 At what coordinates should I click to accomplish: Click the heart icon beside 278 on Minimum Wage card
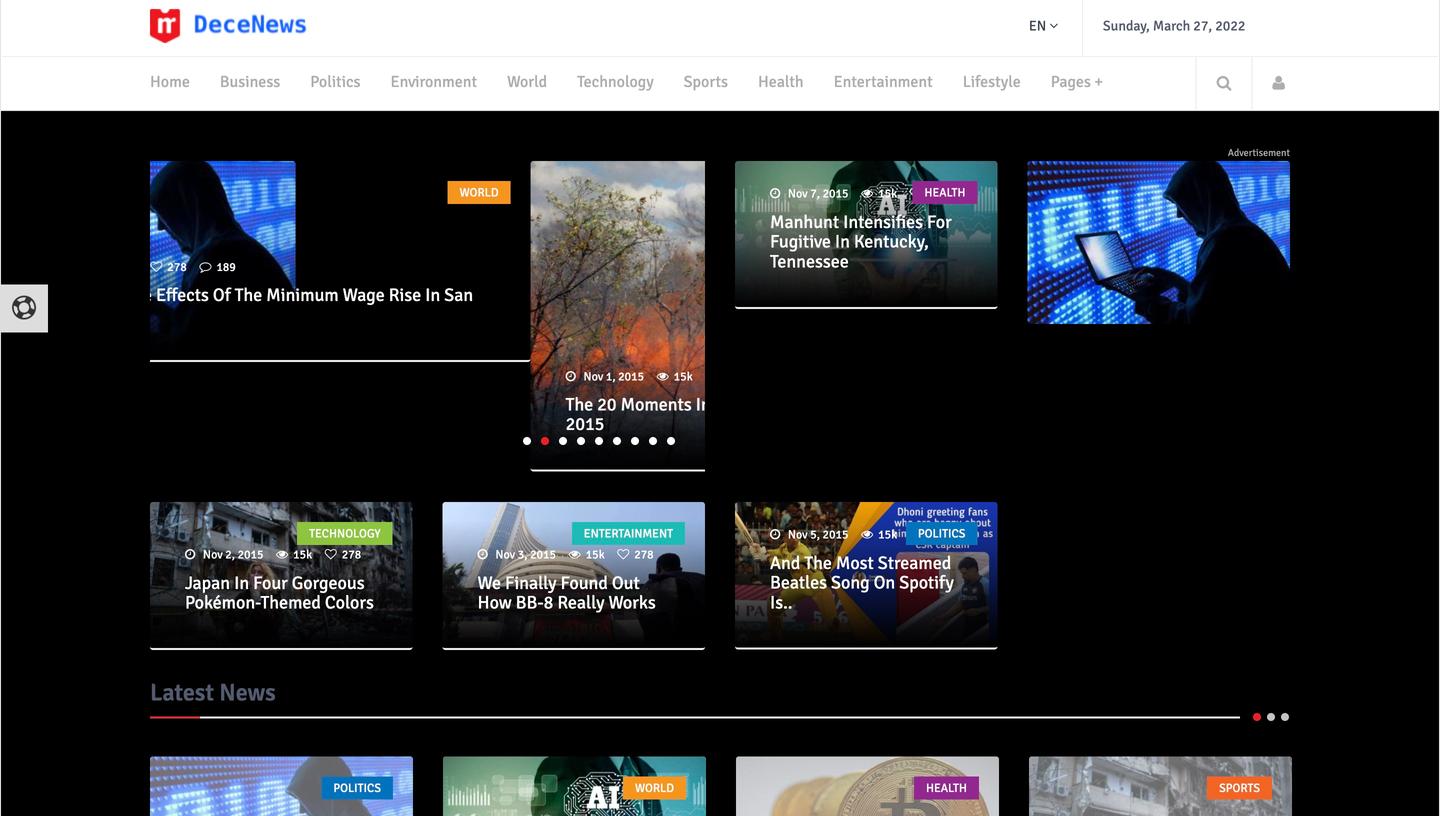click(x=156, y=267)
